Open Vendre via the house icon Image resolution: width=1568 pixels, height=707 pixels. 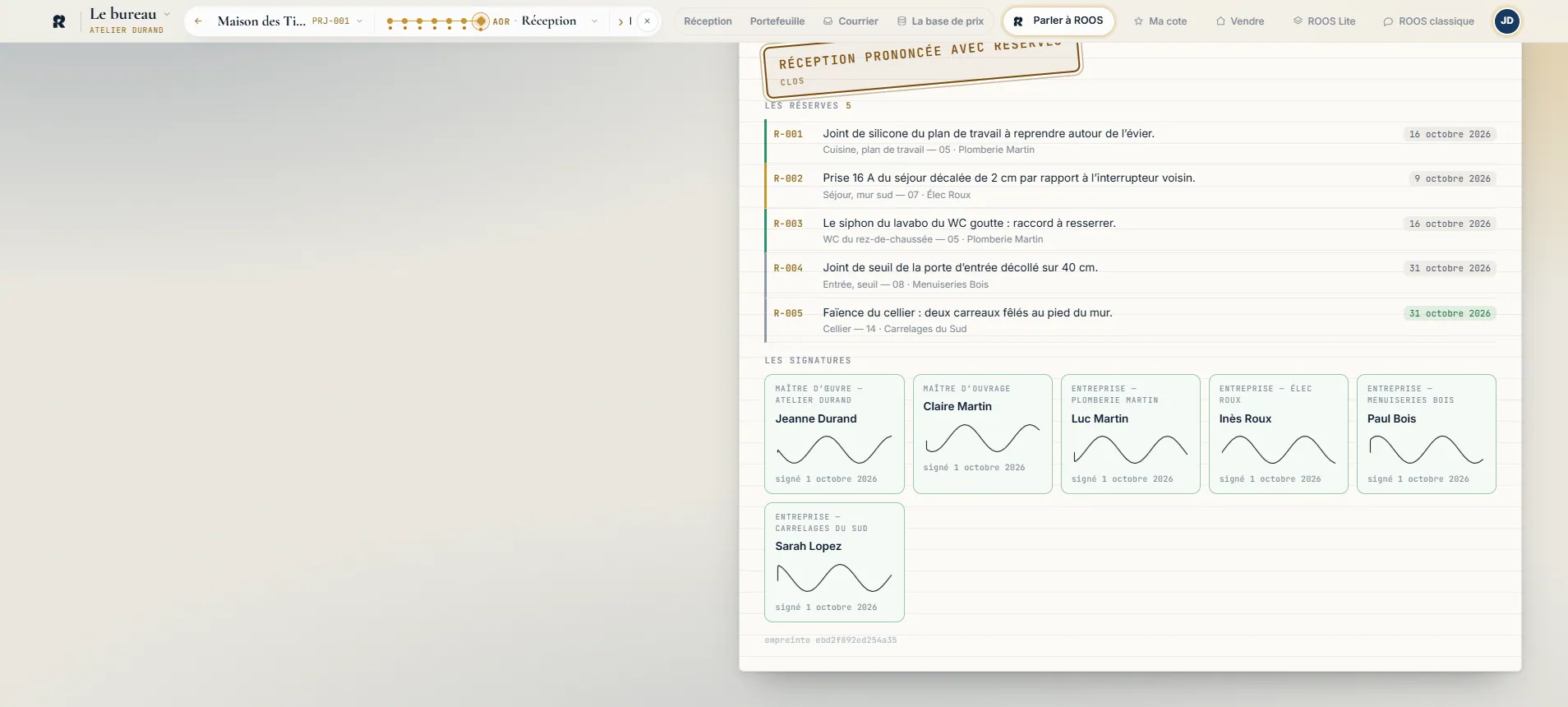1220,21
